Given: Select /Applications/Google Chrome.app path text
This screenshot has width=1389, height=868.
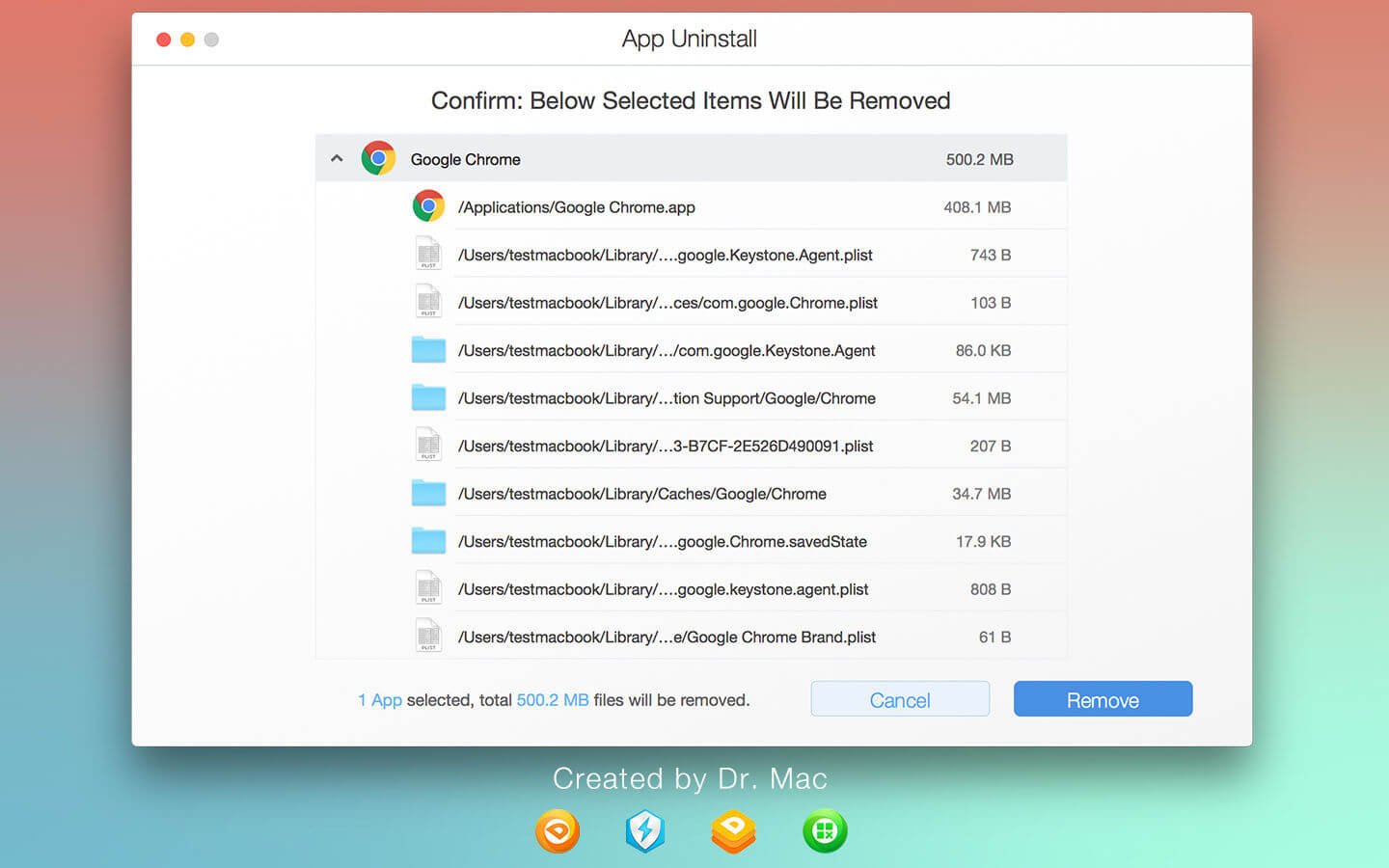Looking at the screenshot, I should click(577, 207).
